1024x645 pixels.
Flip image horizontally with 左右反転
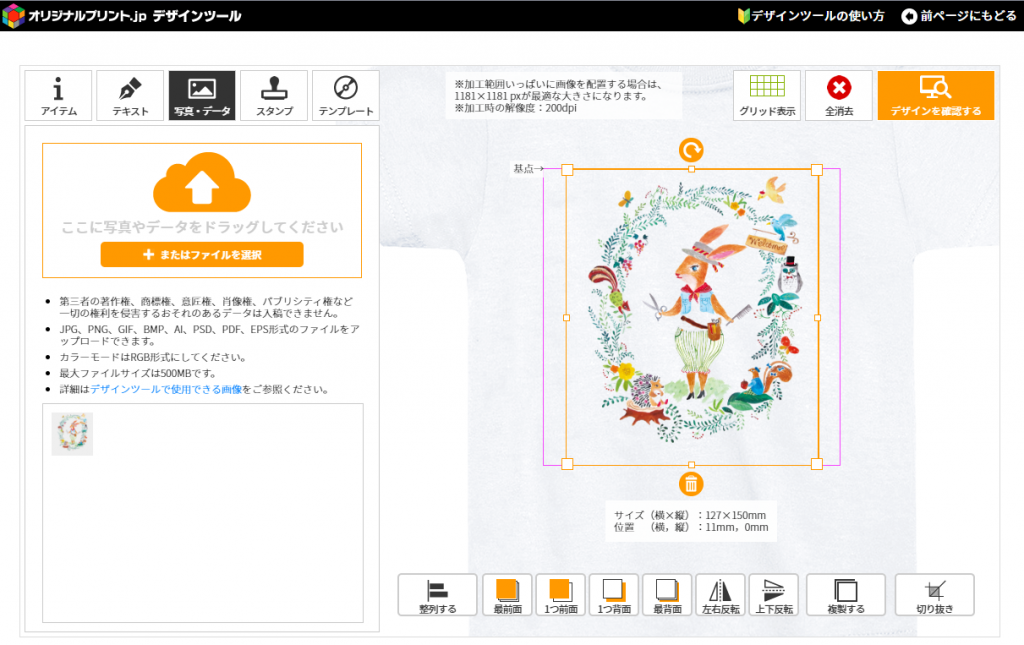point(720,595)
